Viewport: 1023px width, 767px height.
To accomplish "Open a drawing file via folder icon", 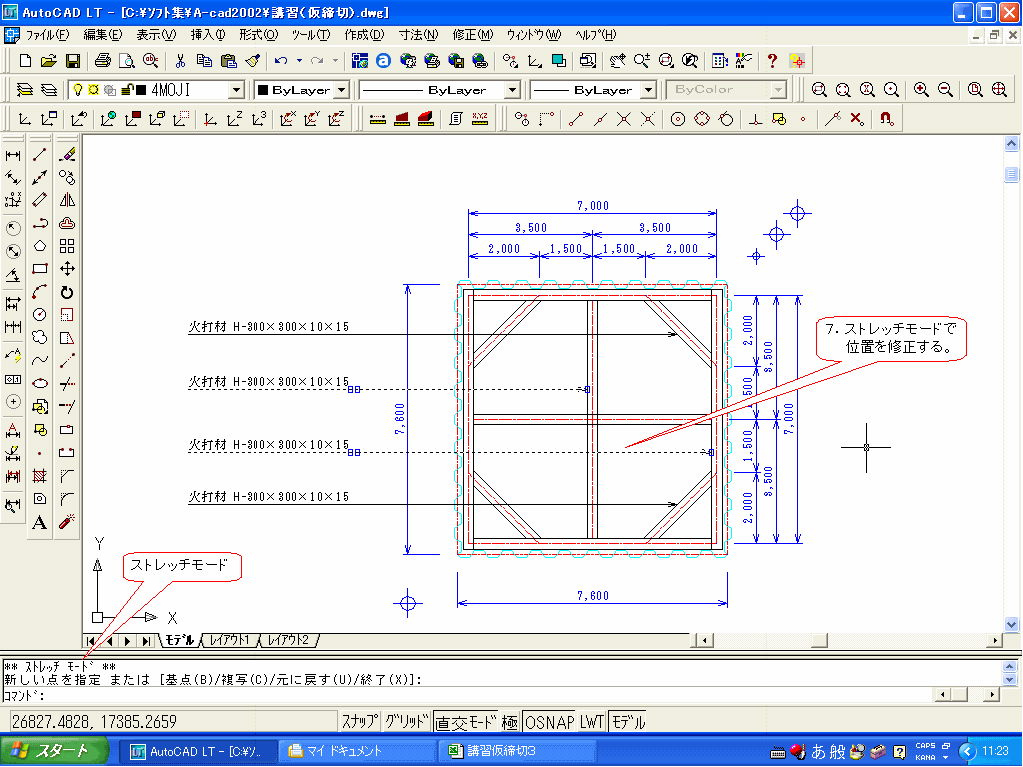I will pos(48,61).
